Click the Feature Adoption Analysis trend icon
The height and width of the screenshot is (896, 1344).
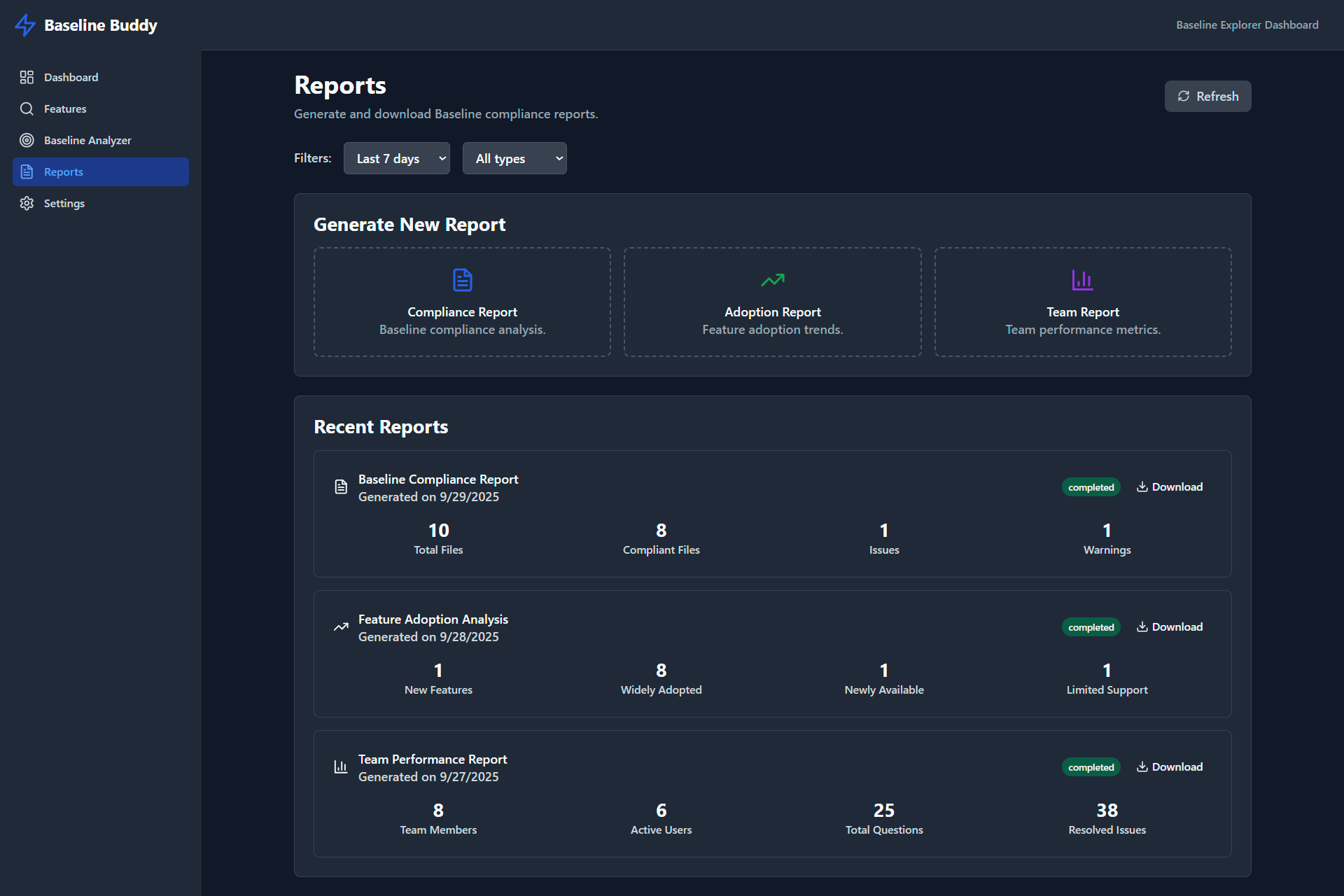341,626
